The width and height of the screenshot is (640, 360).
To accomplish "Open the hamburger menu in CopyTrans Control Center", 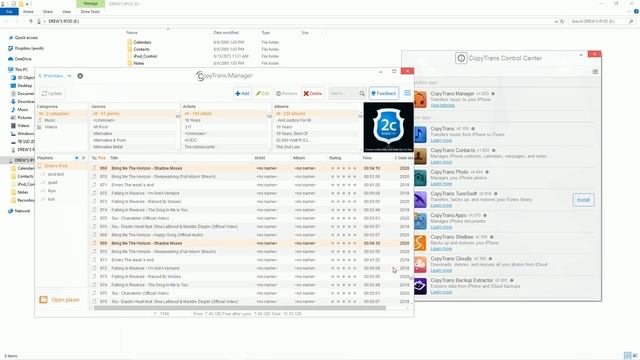I will click(595, 71).
